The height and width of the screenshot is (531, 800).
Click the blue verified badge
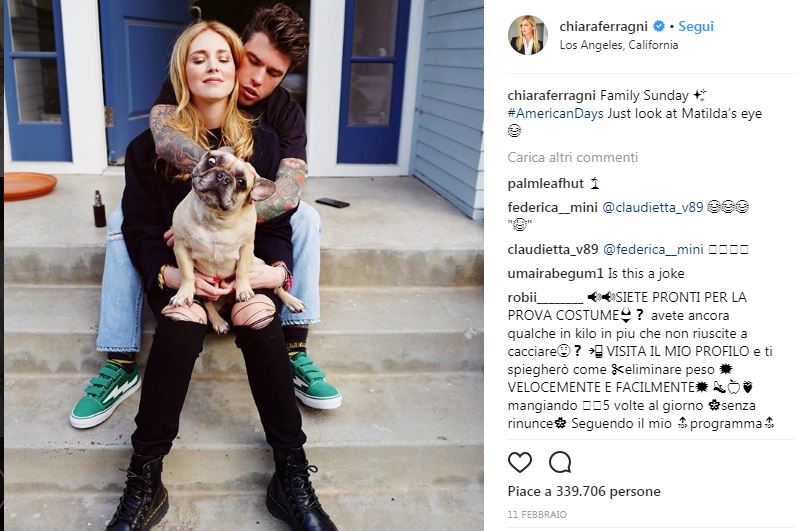(x=659, y=26)
